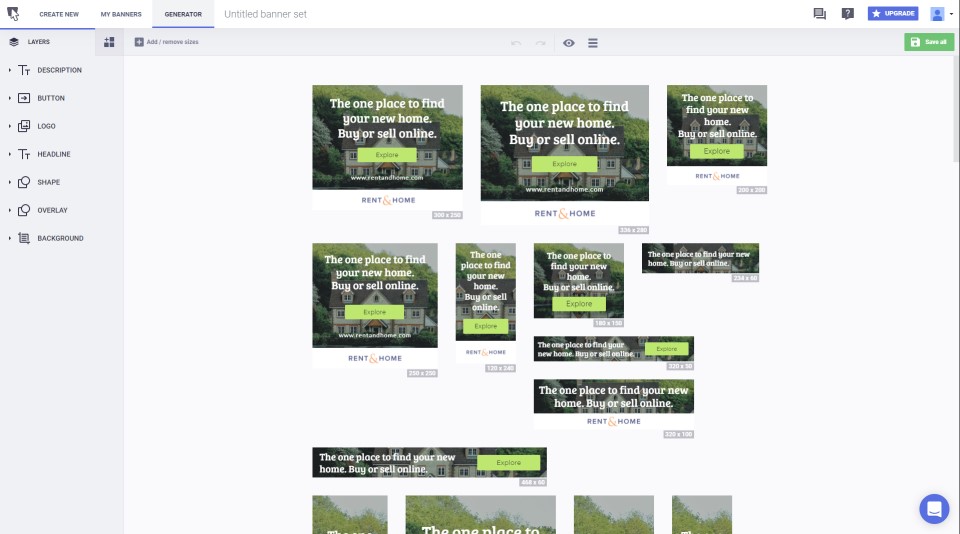Click the redo arrow in toolbar
This screenshot has height=534, width=960.
541,43
